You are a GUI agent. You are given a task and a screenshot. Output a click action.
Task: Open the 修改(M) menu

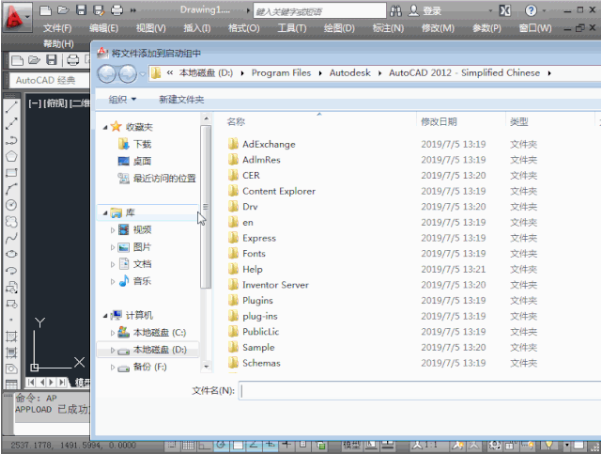pos(438,28)
